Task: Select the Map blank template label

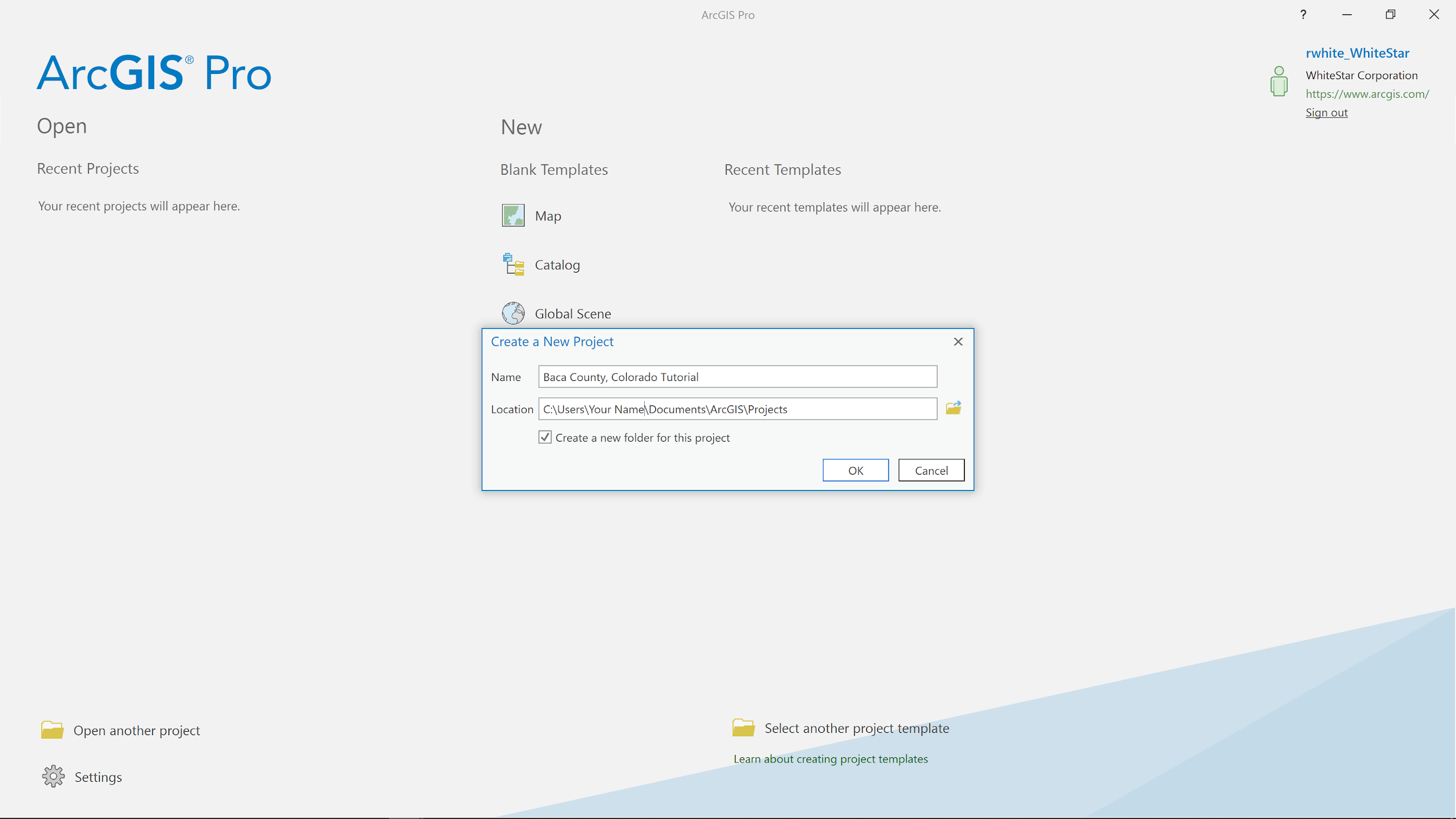Action: click(x=548, y=216)
